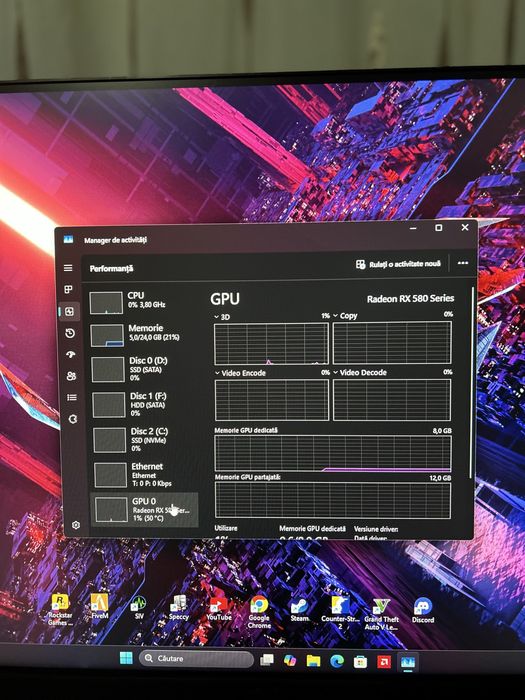Click the 'Memorie GPU dedicată' usage graph
Screen dimensions: 525x700
[x=333, y=454]
